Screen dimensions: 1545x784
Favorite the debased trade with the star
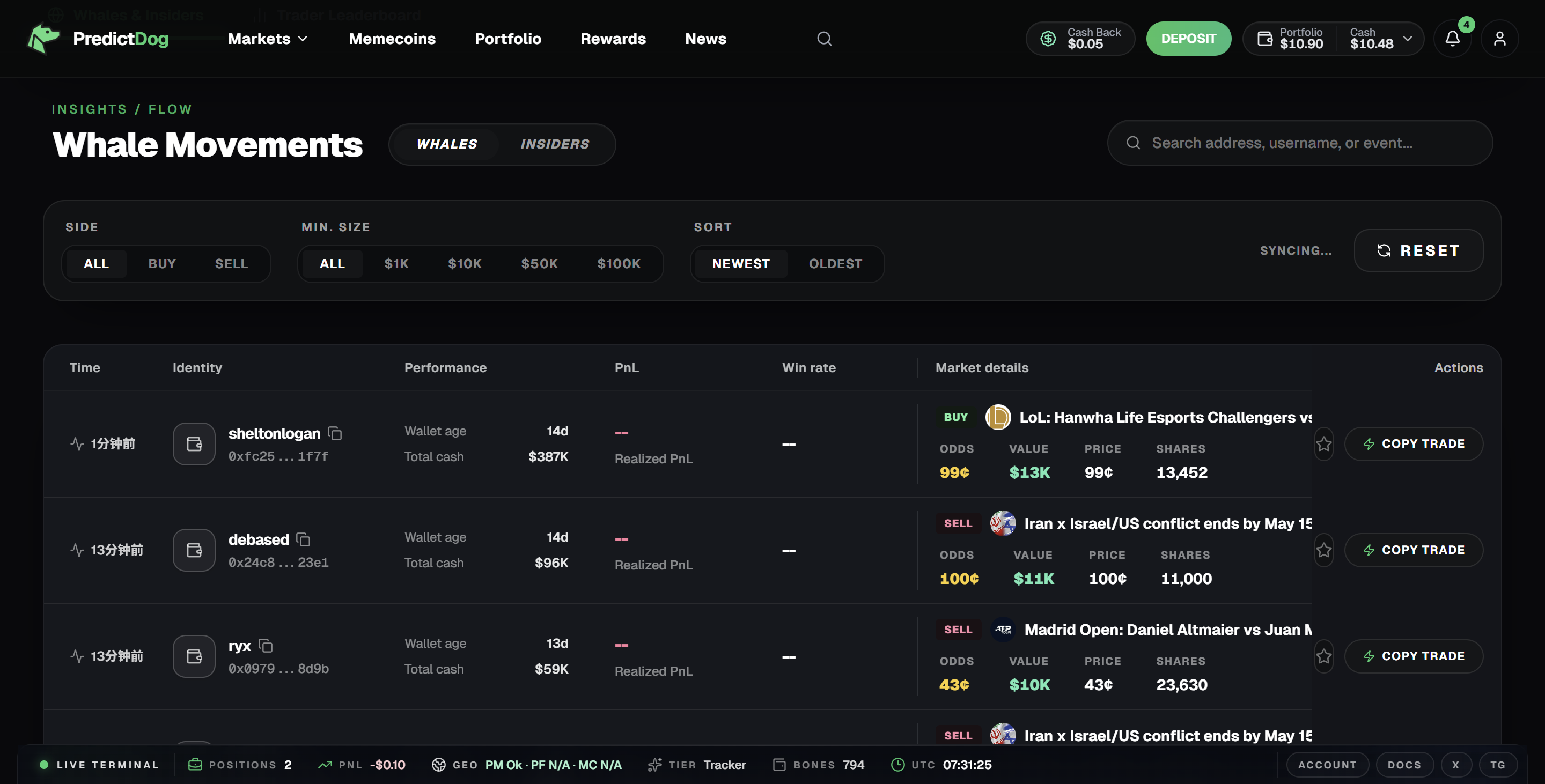1323,550
